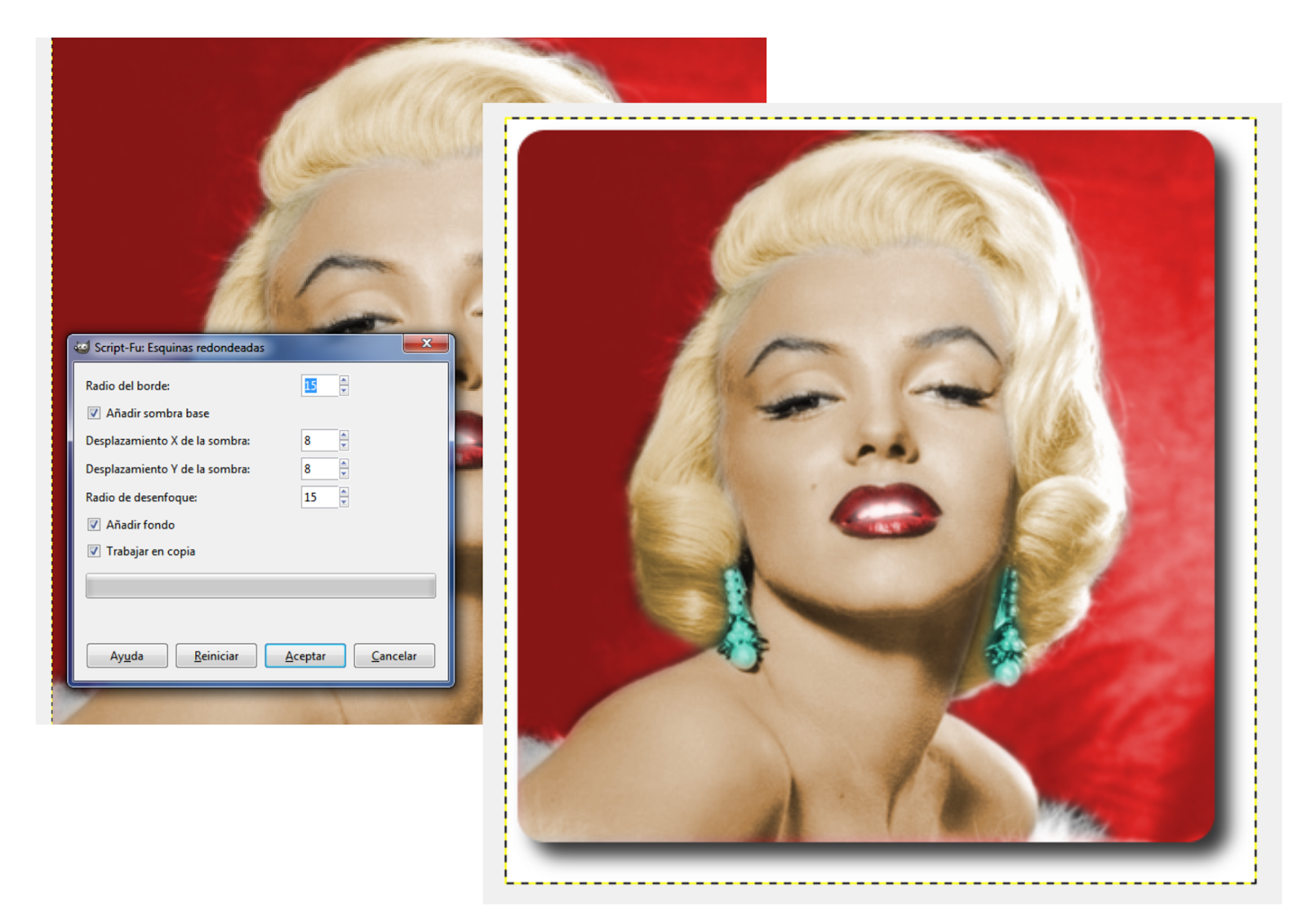The image size is (1306, 924).
Task: Decrease Desplazamiento Y de la sombra value
Action: pos(344,473)
